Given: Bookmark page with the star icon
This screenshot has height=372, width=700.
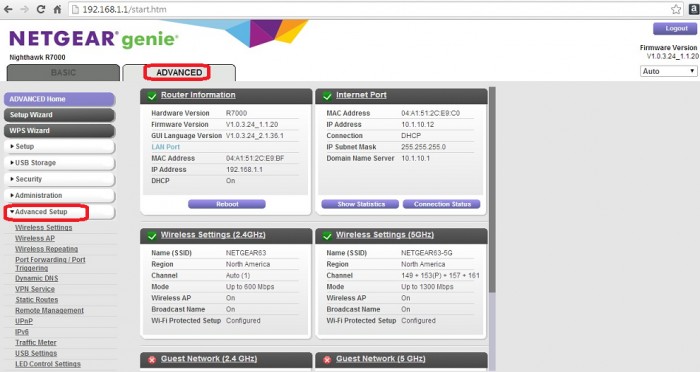Looking at the screenshot, I should click(x=676, y=9).
